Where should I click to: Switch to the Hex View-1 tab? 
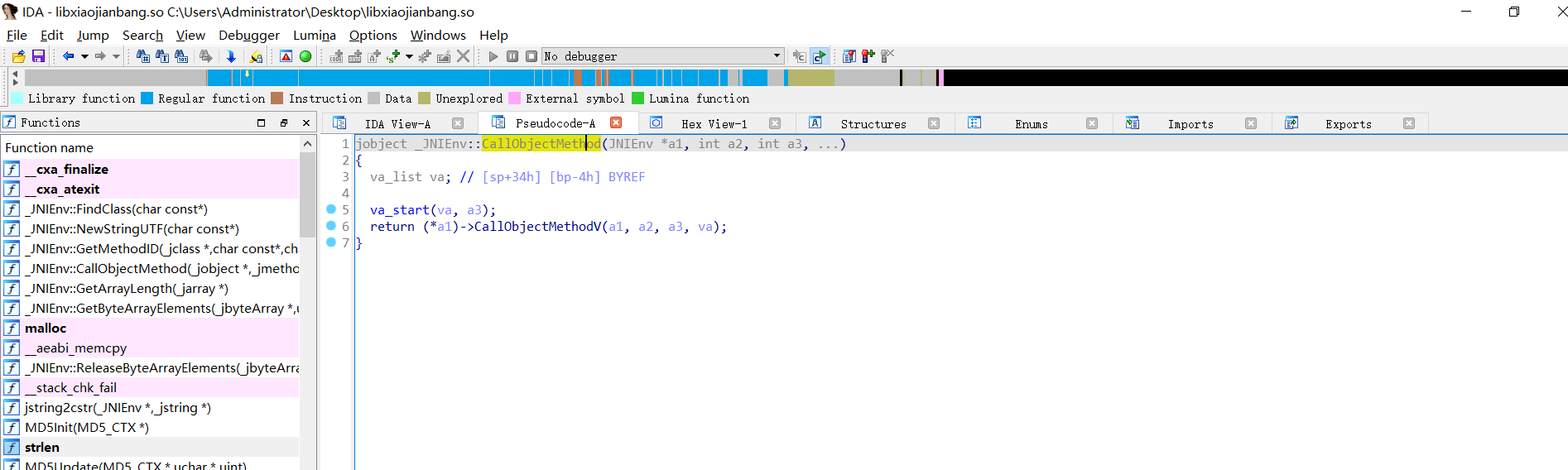pos(714,123)
